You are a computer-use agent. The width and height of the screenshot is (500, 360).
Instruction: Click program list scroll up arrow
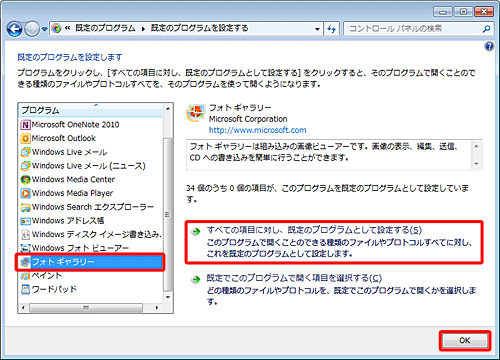coord(168,109)
